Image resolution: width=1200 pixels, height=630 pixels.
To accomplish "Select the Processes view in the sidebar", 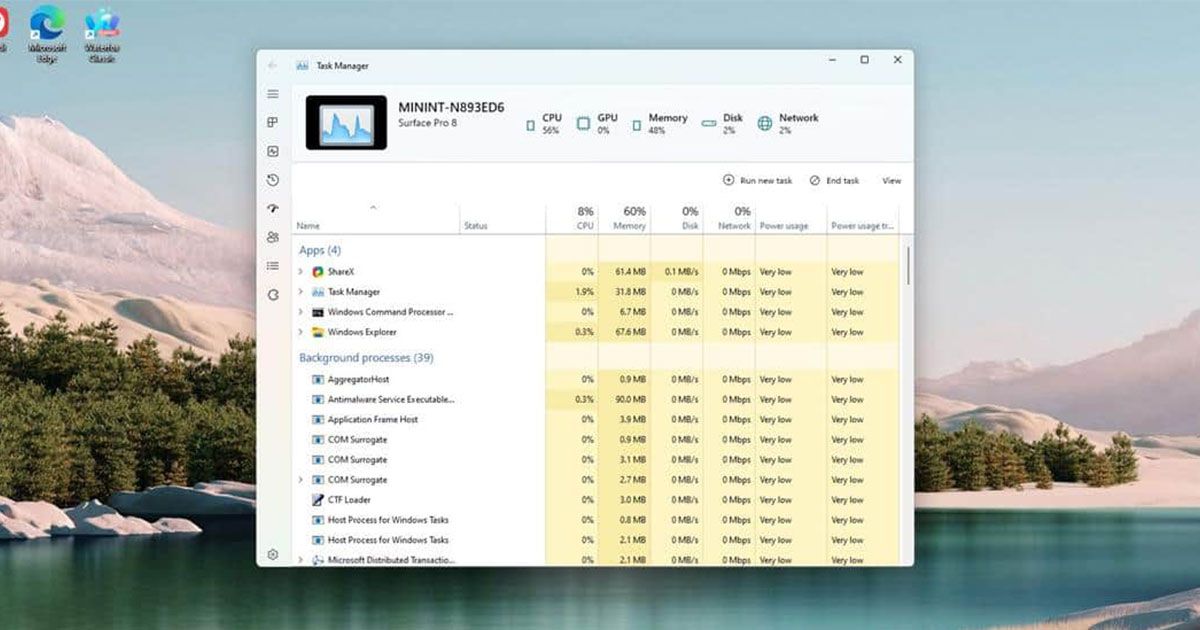I will coord(272,122).
